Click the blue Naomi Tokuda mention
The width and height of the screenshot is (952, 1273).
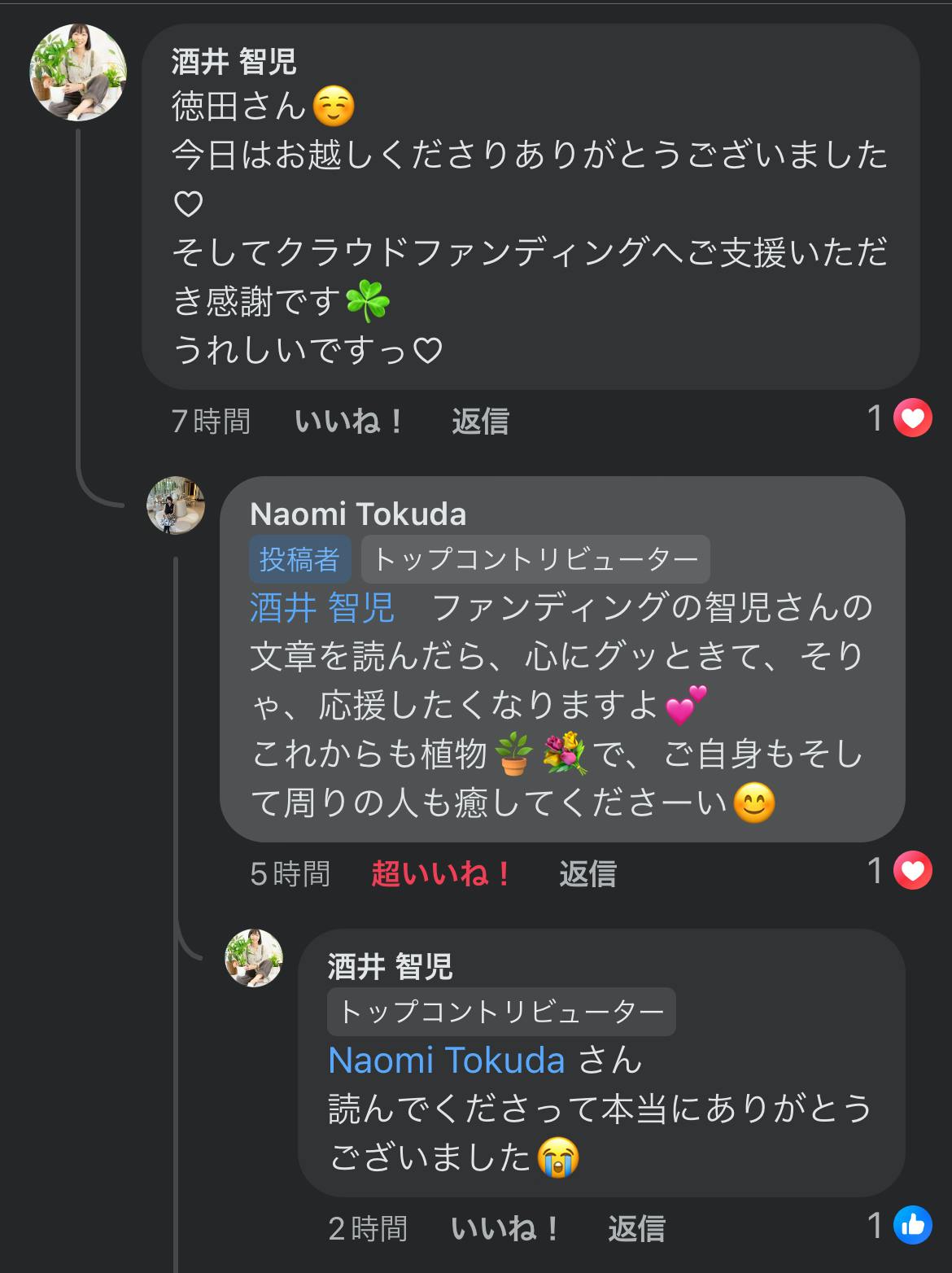pos(446,1060)
